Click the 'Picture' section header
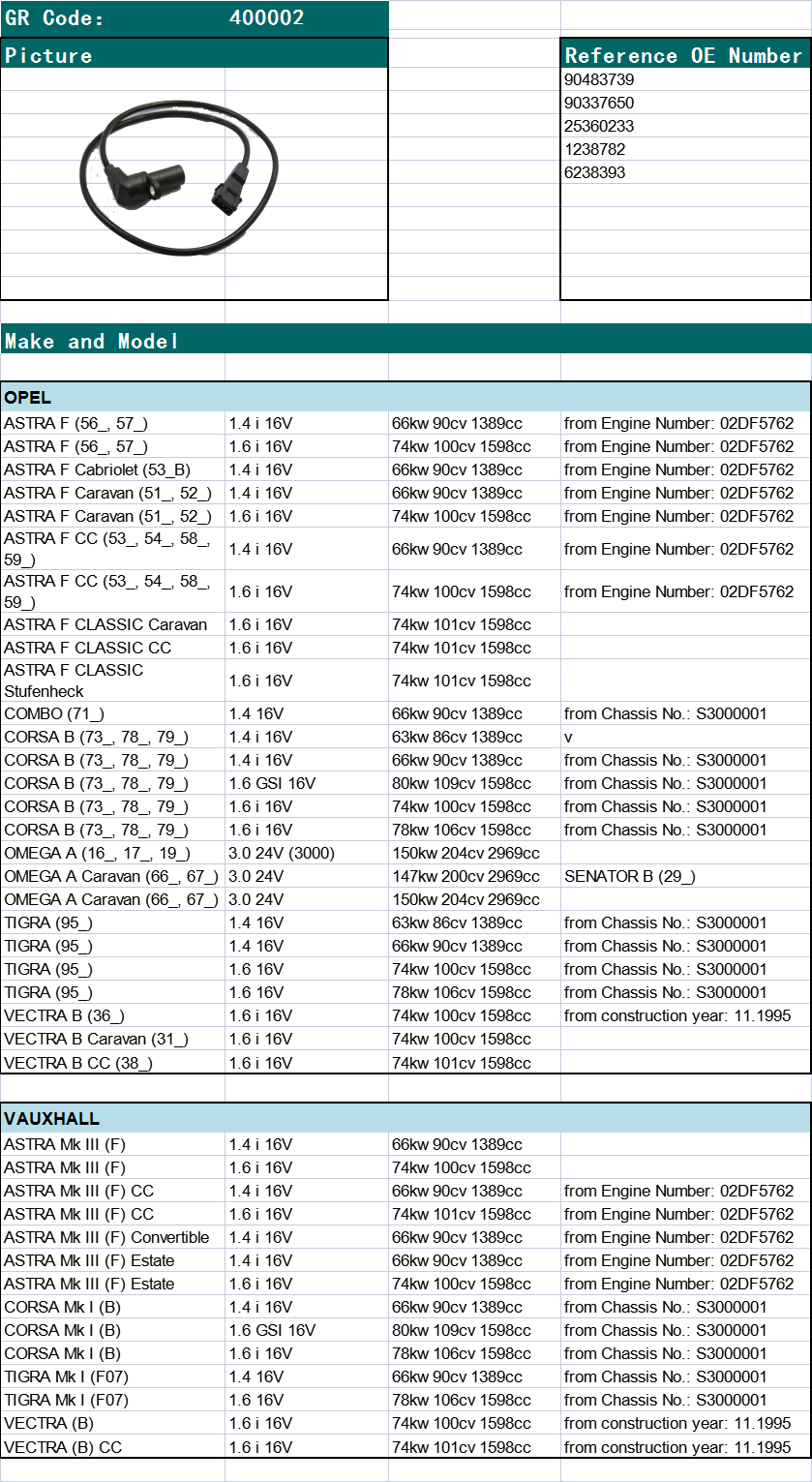Viewport: 812px width, 1482px height. [194, 55]
